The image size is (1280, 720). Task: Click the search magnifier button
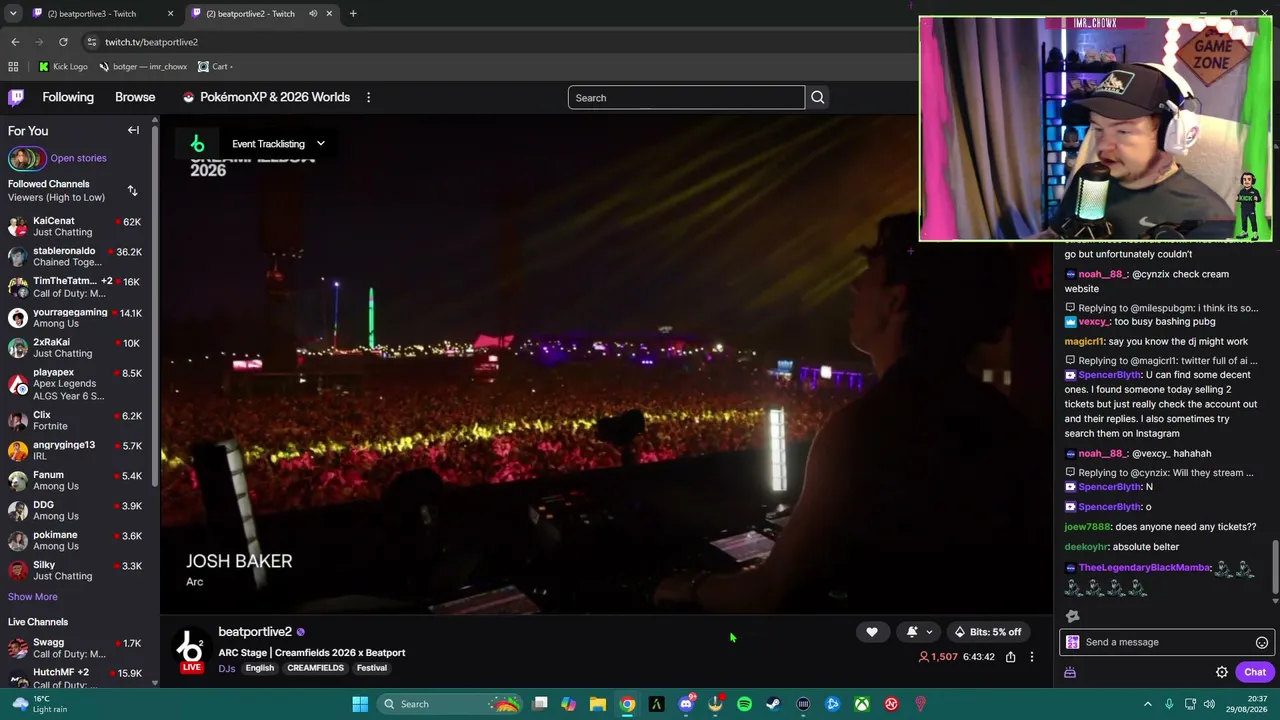tap(817, 97)
